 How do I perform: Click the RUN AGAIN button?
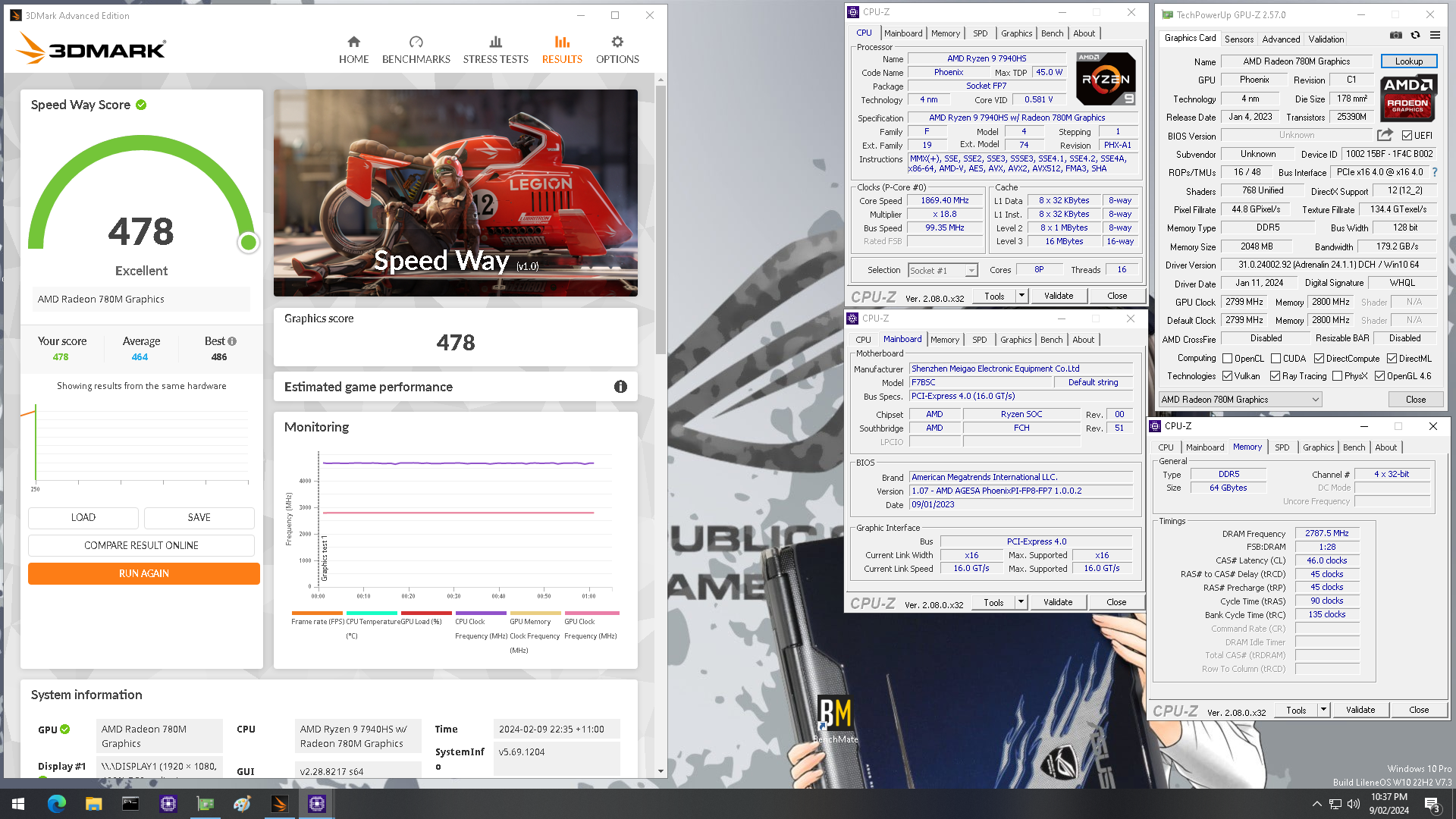(144, 573)
